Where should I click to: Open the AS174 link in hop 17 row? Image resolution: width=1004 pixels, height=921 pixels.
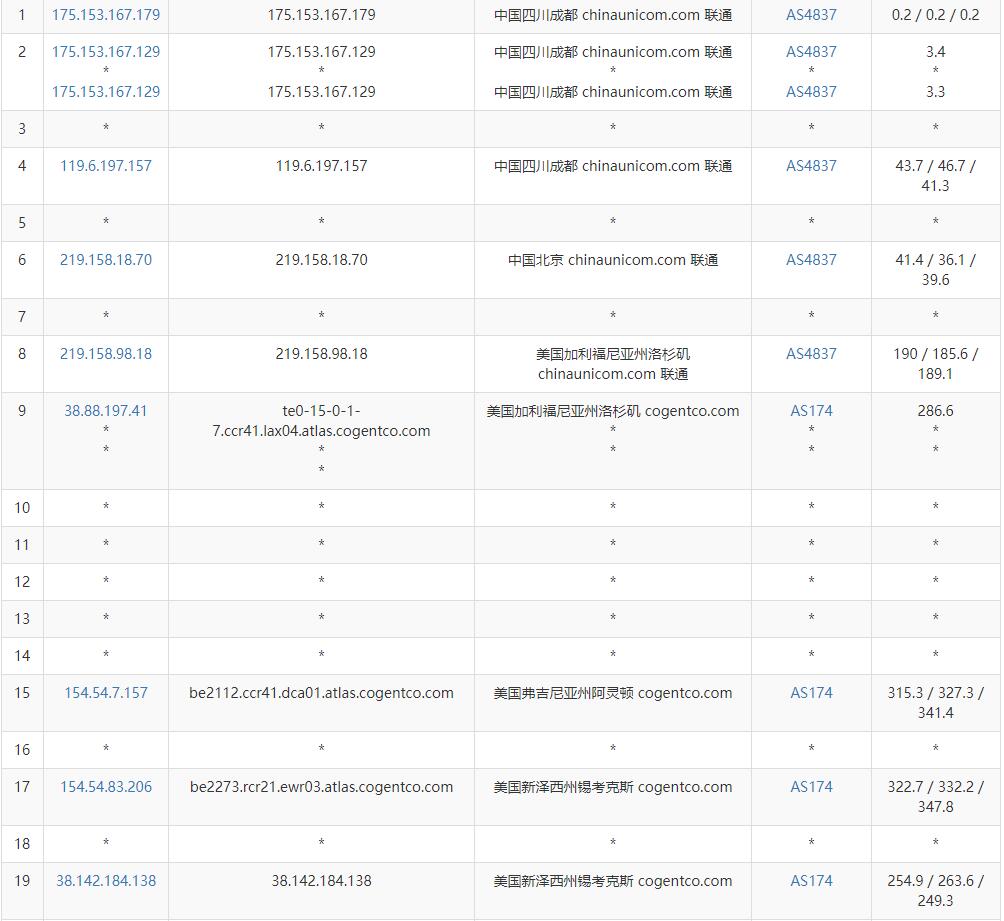pos(811,787)
